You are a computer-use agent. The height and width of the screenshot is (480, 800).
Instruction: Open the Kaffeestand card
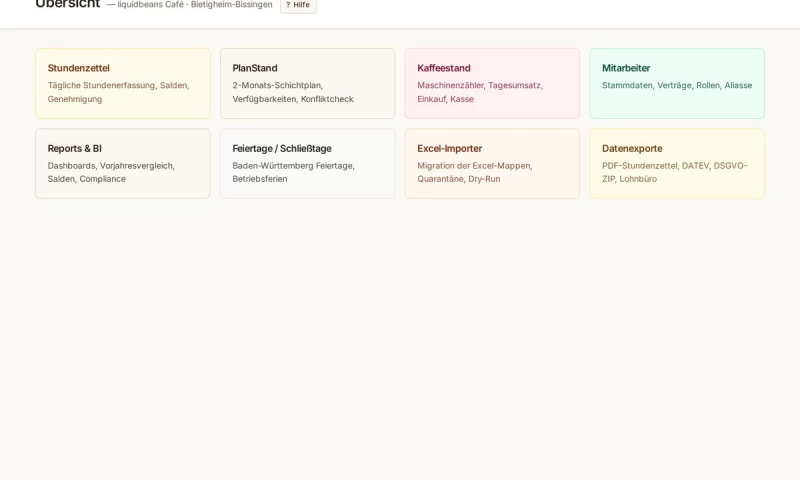coord(492,84)
